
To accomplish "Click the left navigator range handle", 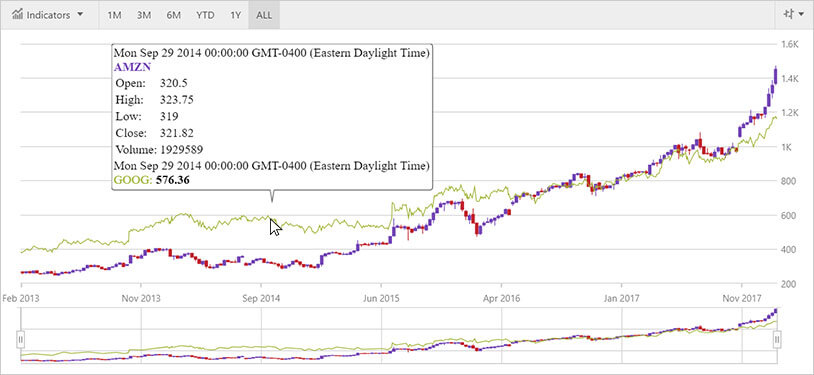I will coord(21,340).
